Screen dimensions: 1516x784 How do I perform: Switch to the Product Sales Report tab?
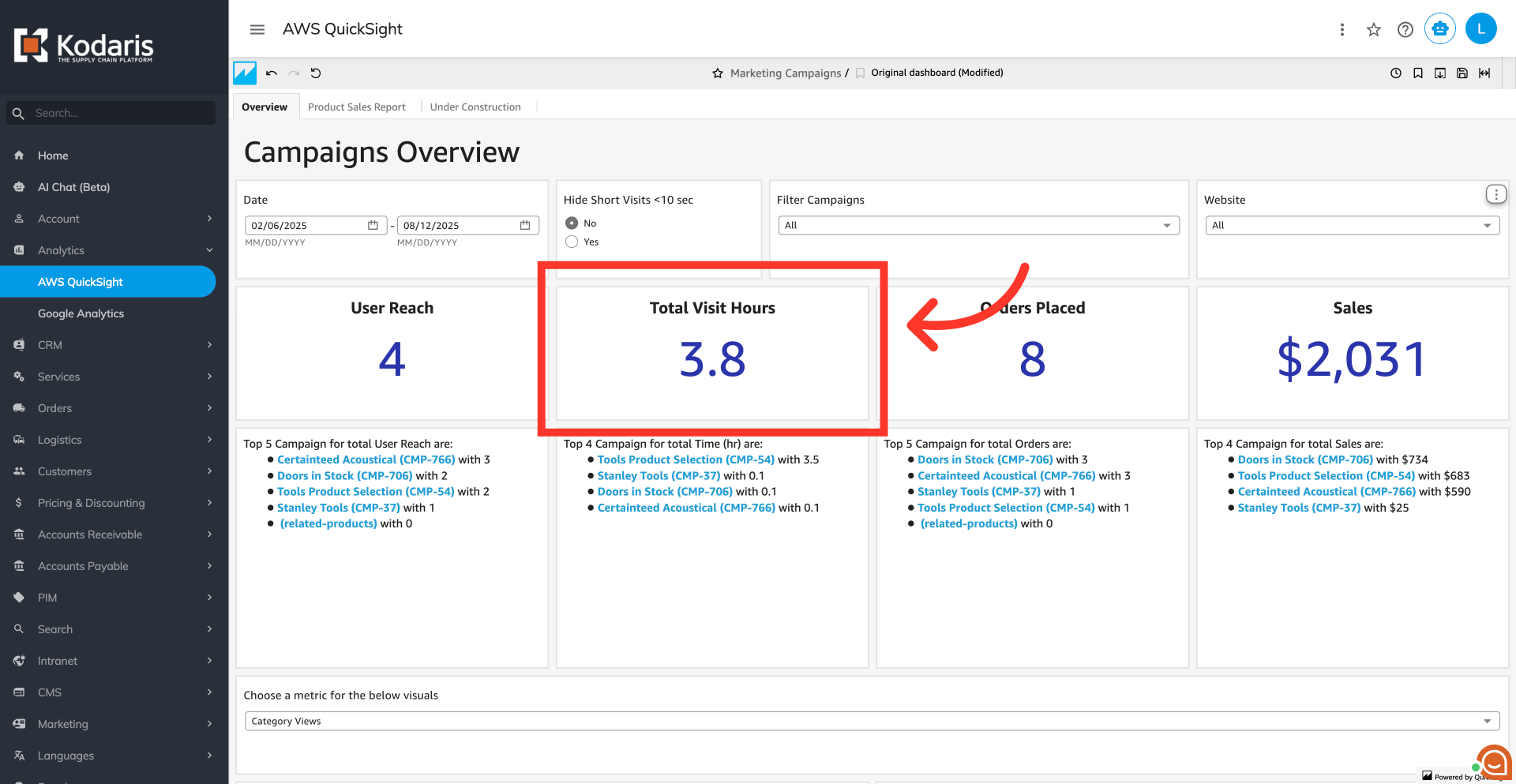[x=357, y=107]
